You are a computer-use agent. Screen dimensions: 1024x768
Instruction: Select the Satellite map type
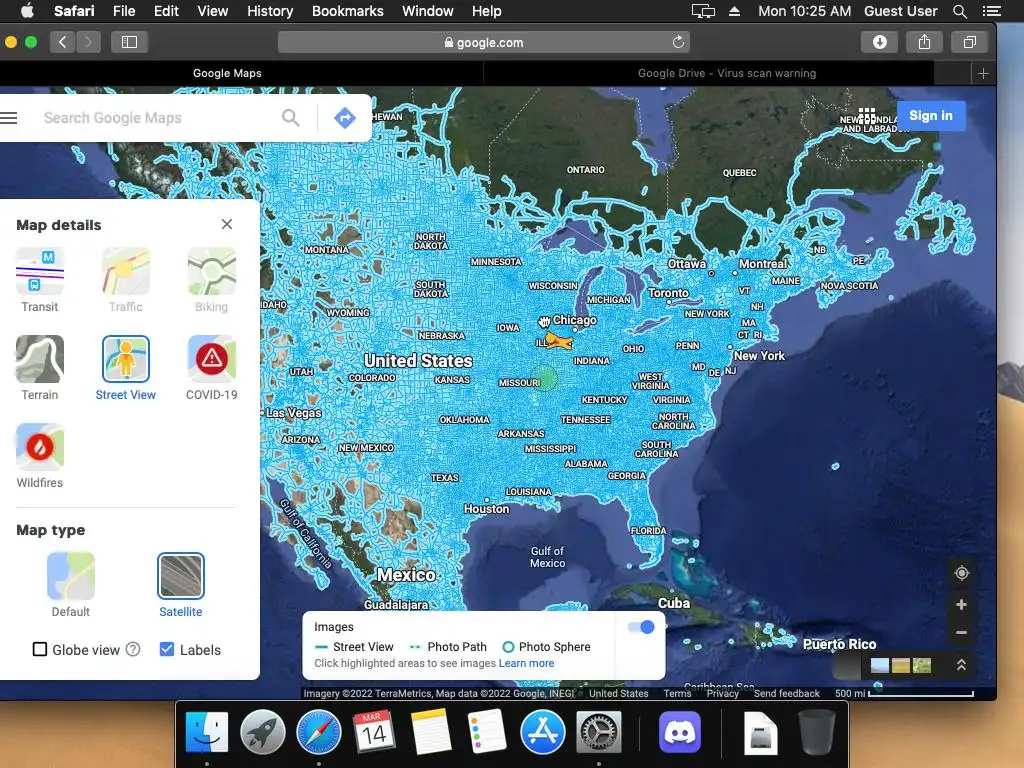coord(181,584)
